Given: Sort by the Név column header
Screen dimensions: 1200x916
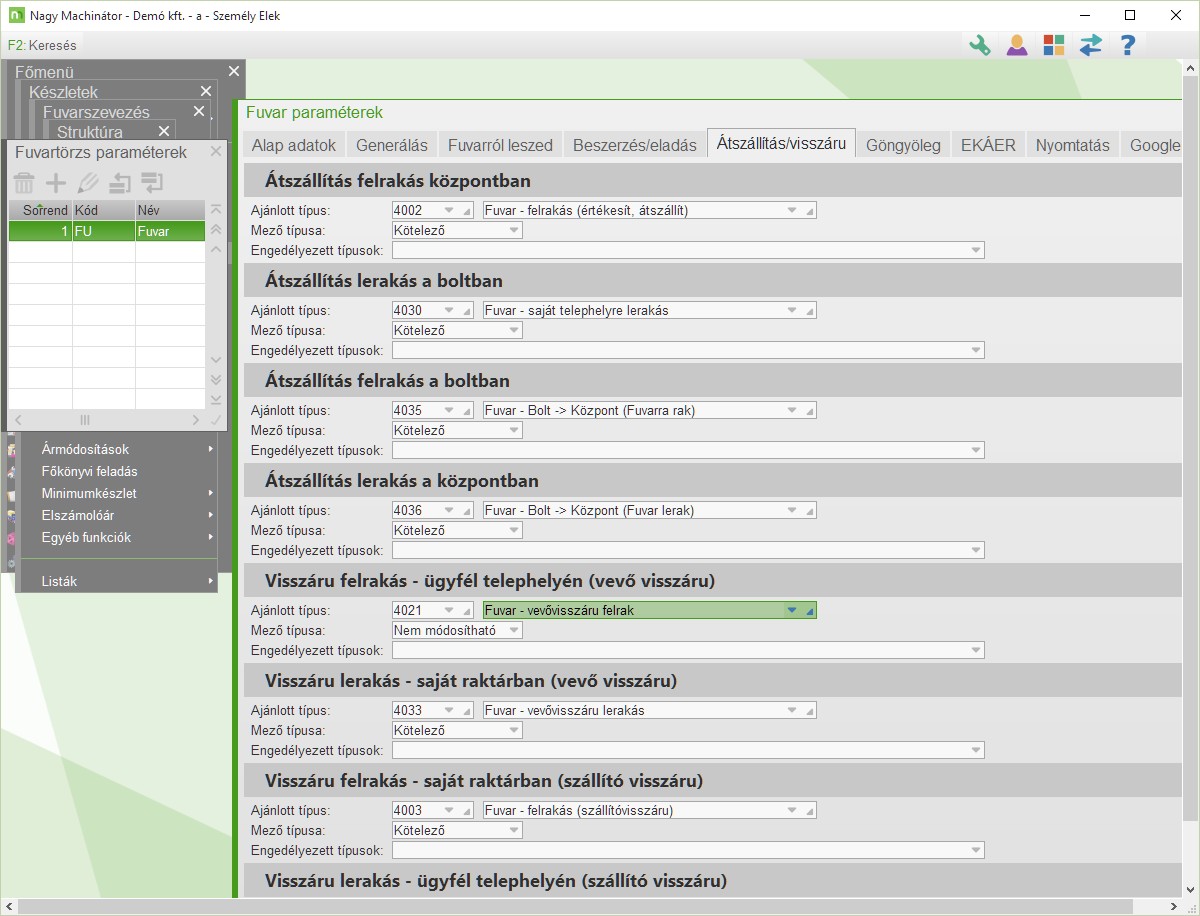Looking at the screenshot, I should coord(170,210).
